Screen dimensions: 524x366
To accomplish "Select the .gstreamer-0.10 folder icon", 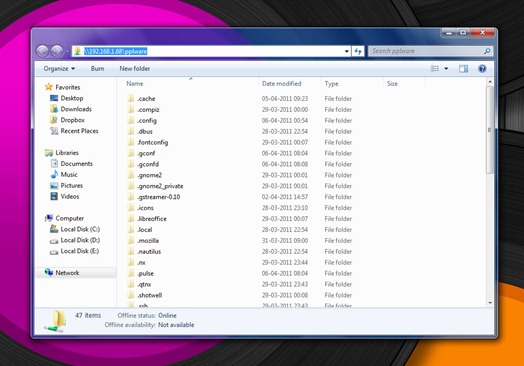I will [131, 197].
